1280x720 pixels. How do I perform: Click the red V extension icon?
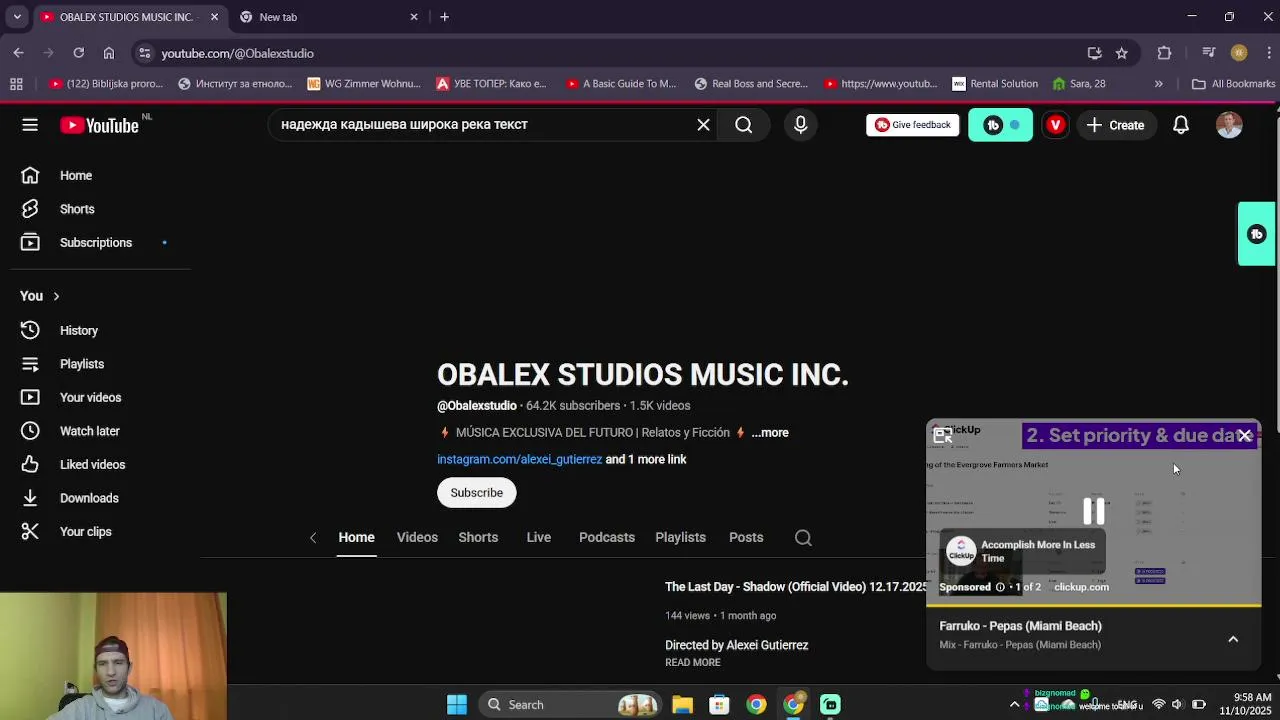tap(1055, 125)
